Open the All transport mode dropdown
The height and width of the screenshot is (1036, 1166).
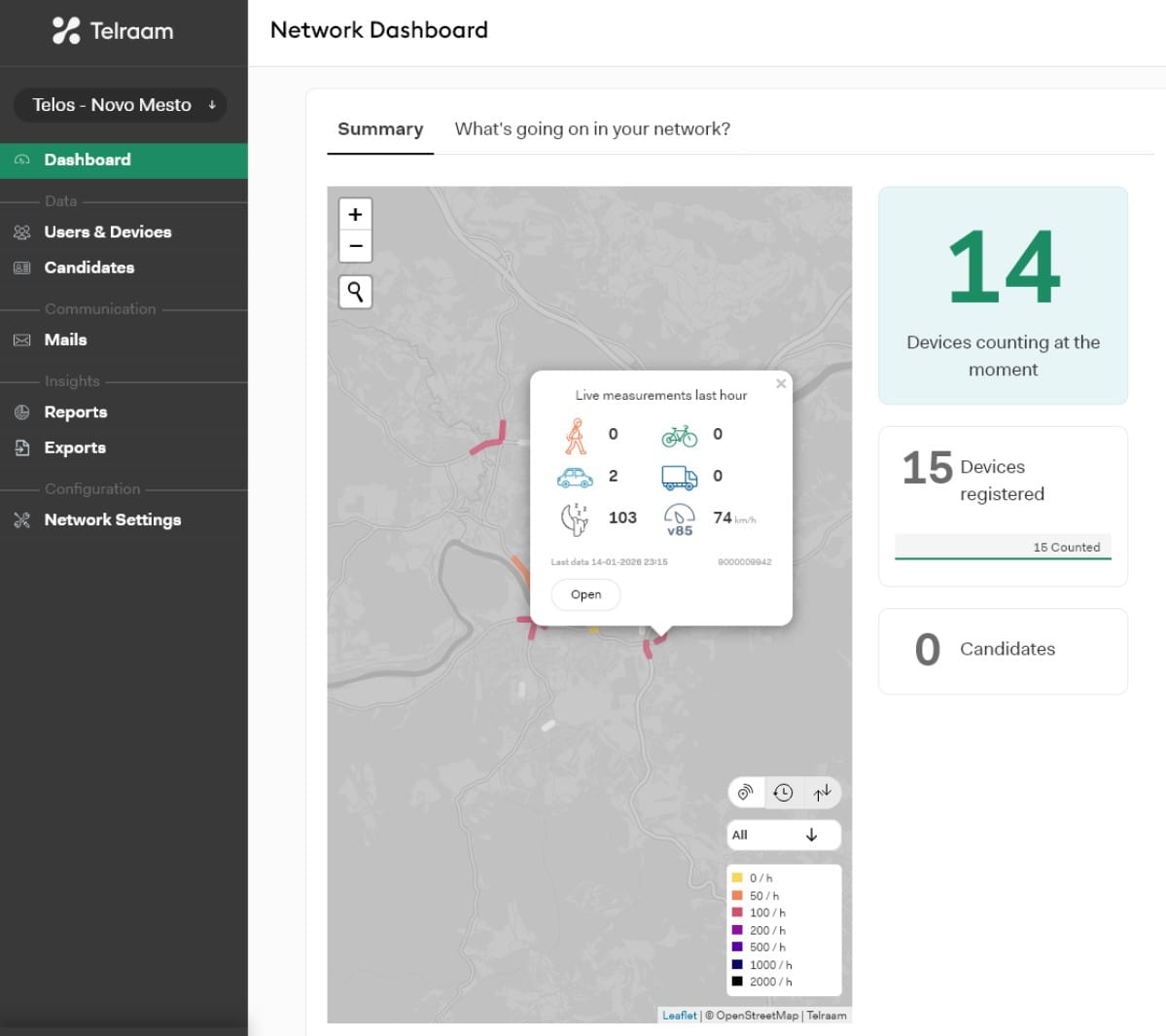coord(784,835)
